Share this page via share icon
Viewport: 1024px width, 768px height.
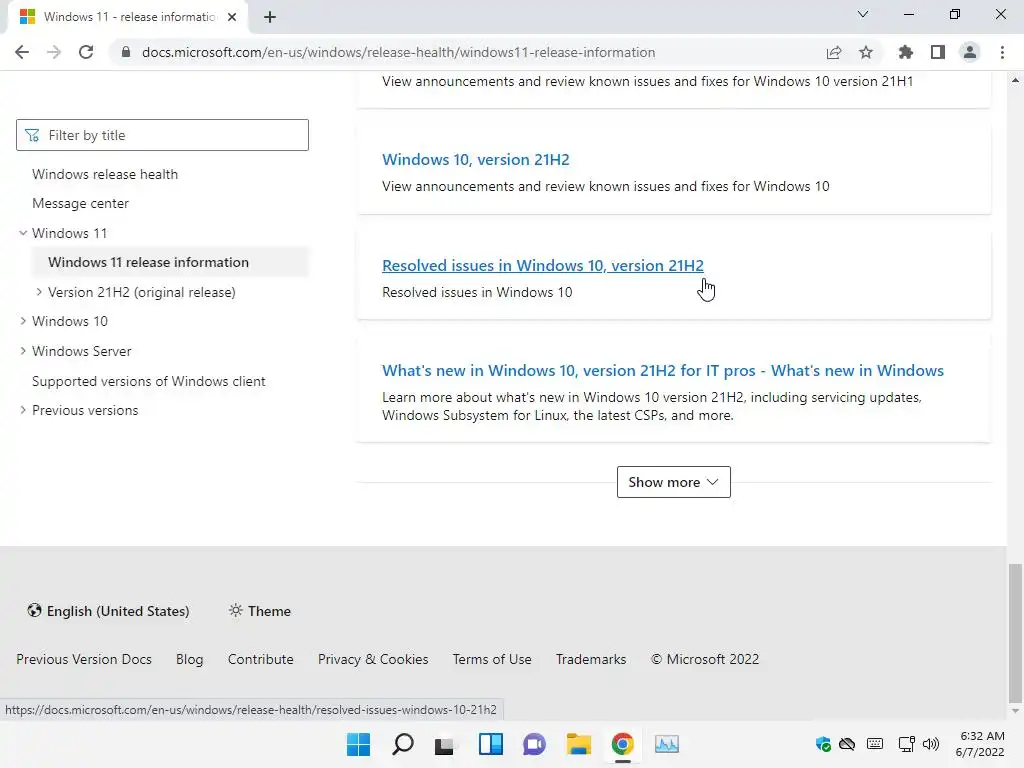point(833,52)
